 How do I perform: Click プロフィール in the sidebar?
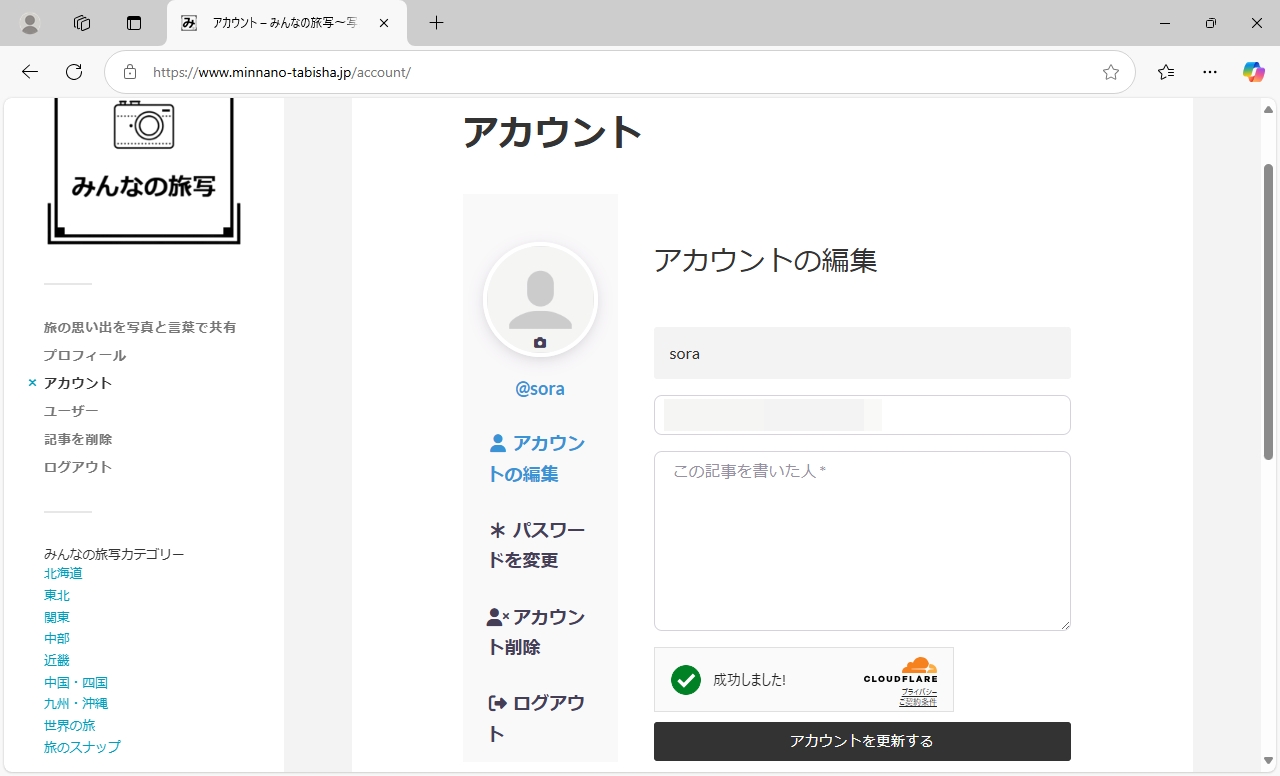(85, 355)
